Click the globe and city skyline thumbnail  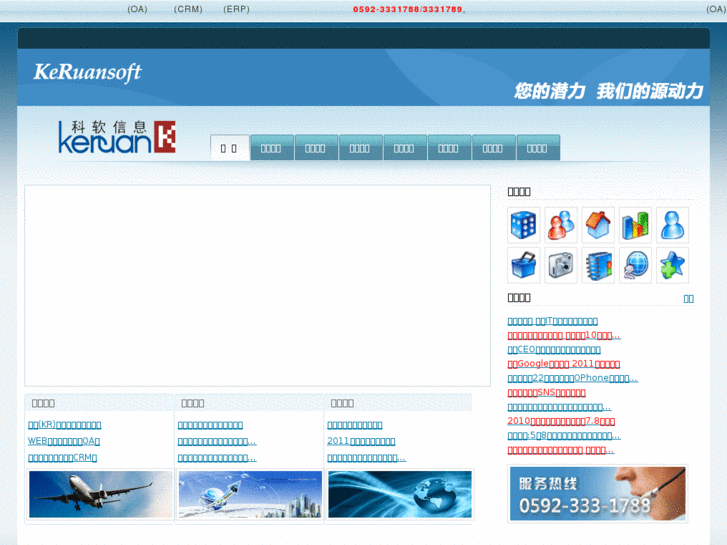[x=250, y=494]
